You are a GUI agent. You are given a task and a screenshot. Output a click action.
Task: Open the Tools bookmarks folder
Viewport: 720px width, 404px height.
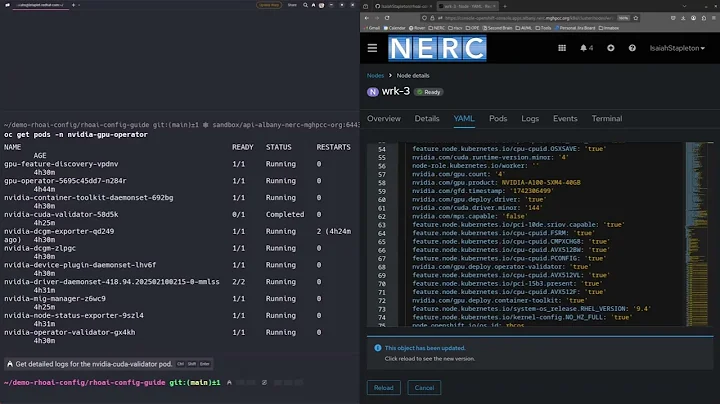click(543, 28)
